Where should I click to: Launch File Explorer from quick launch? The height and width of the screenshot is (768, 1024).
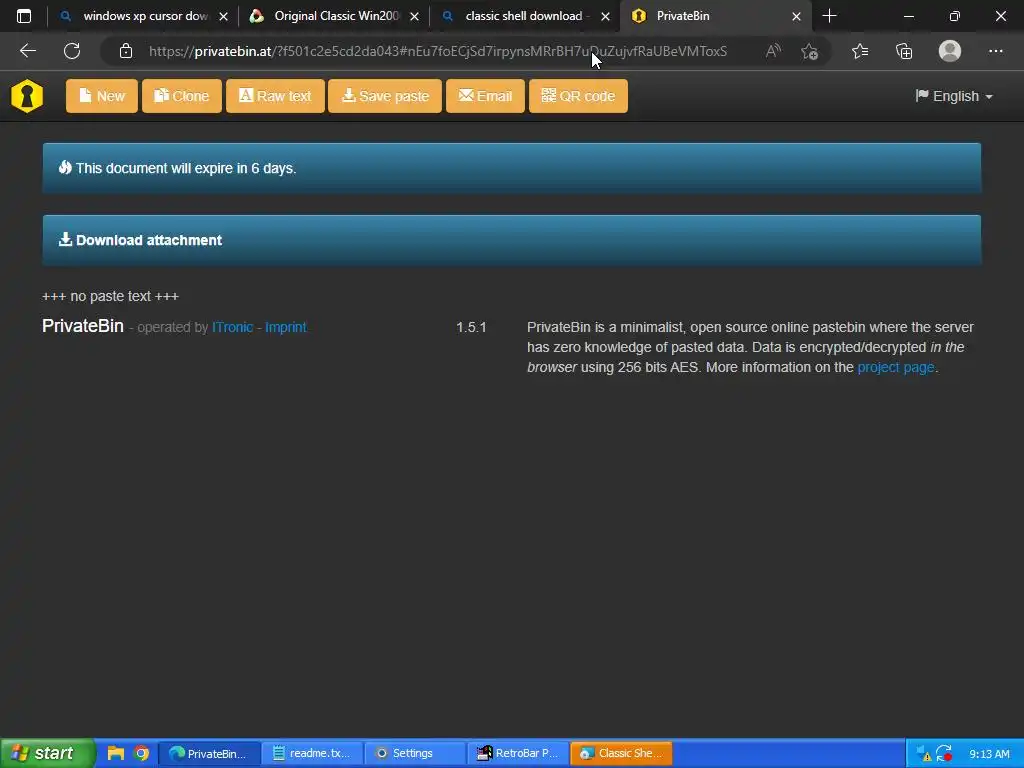[116, 753]
